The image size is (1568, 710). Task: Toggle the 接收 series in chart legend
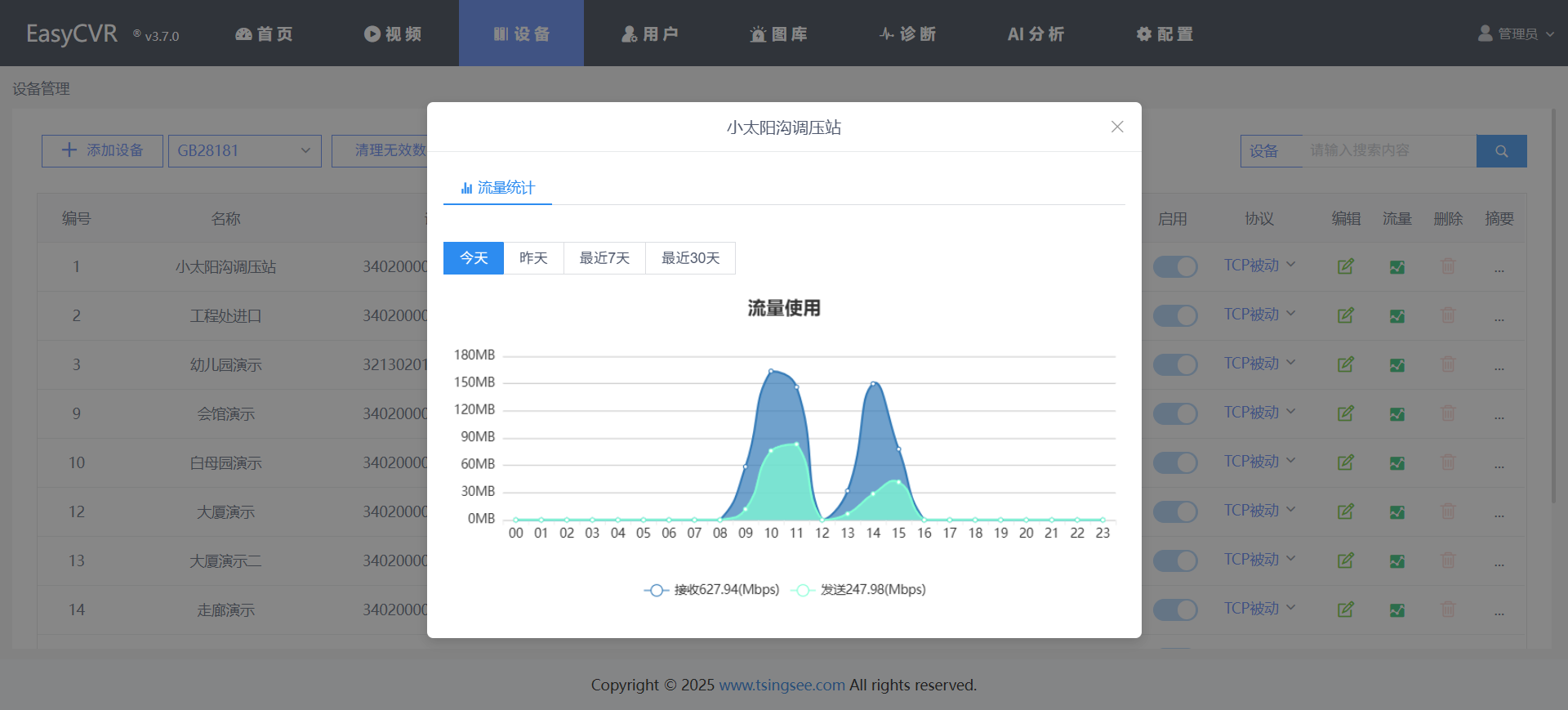712,590
